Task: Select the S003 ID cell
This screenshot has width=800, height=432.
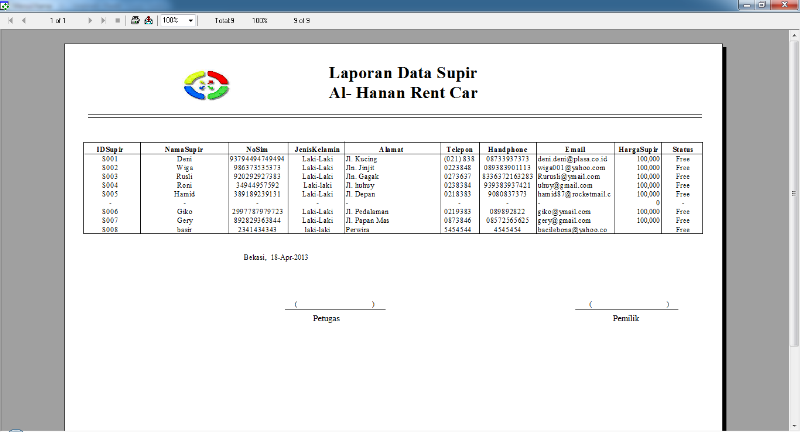Action: tap(110, 176)
